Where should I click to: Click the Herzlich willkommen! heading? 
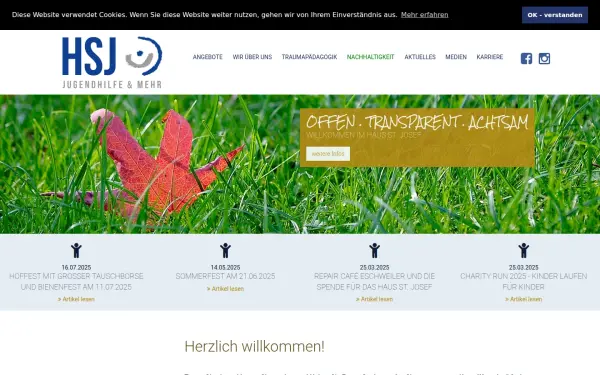tap(254, 347)
